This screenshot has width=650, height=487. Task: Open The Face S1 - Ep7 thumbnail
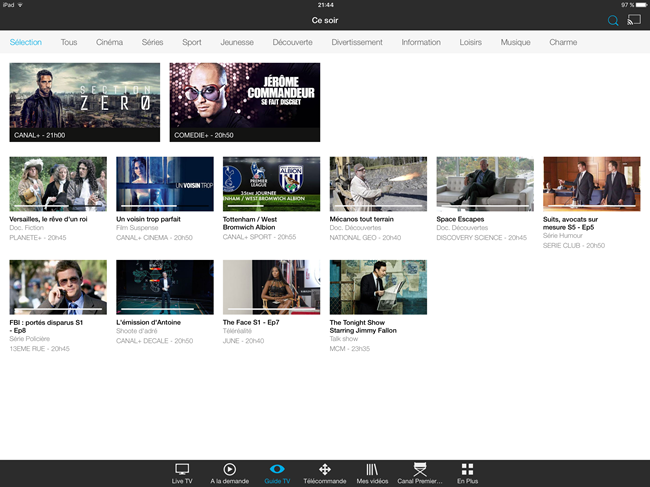click(272, 287)
